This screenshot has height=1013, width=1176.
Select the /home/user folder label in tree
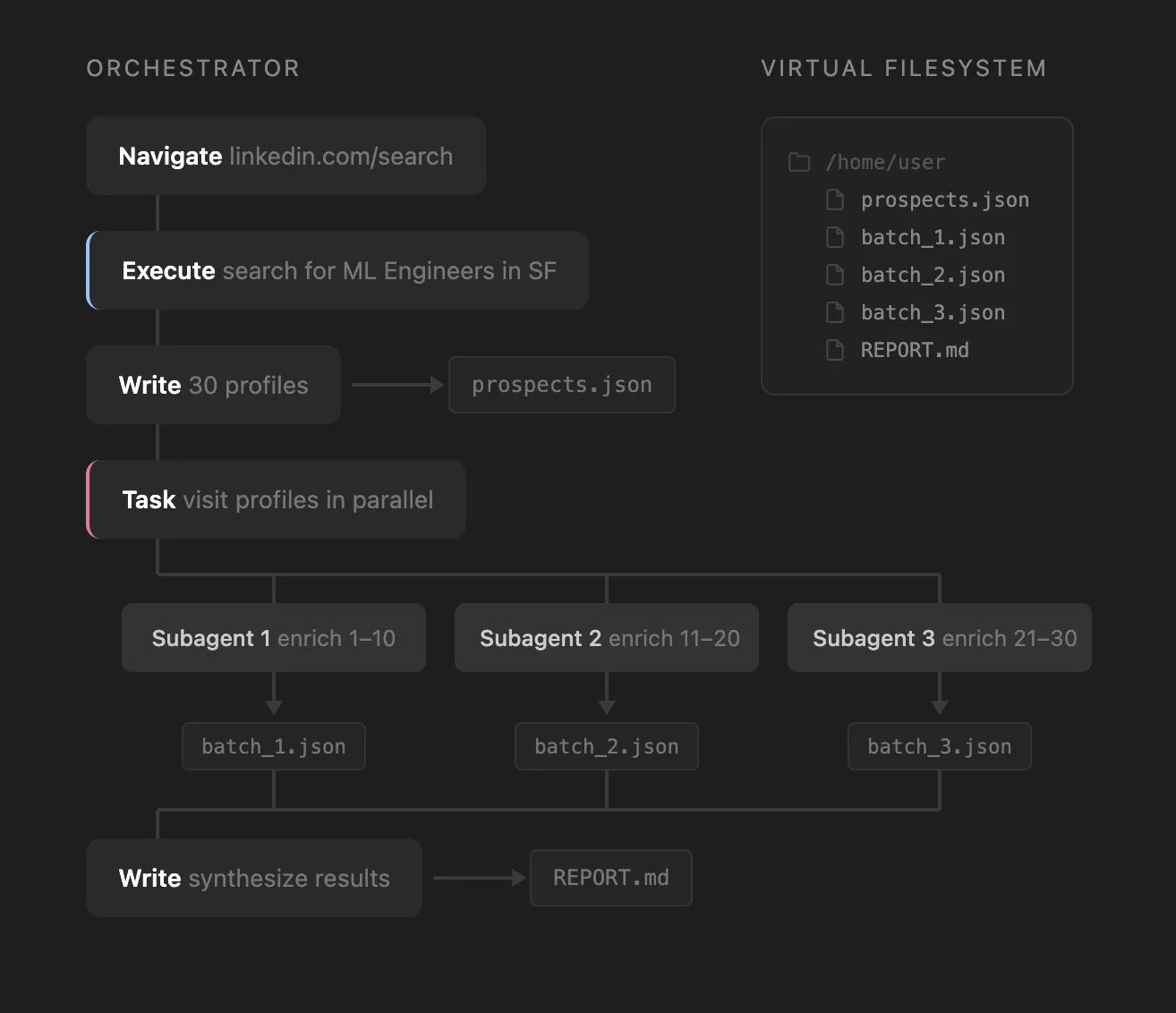pos(885,162)
